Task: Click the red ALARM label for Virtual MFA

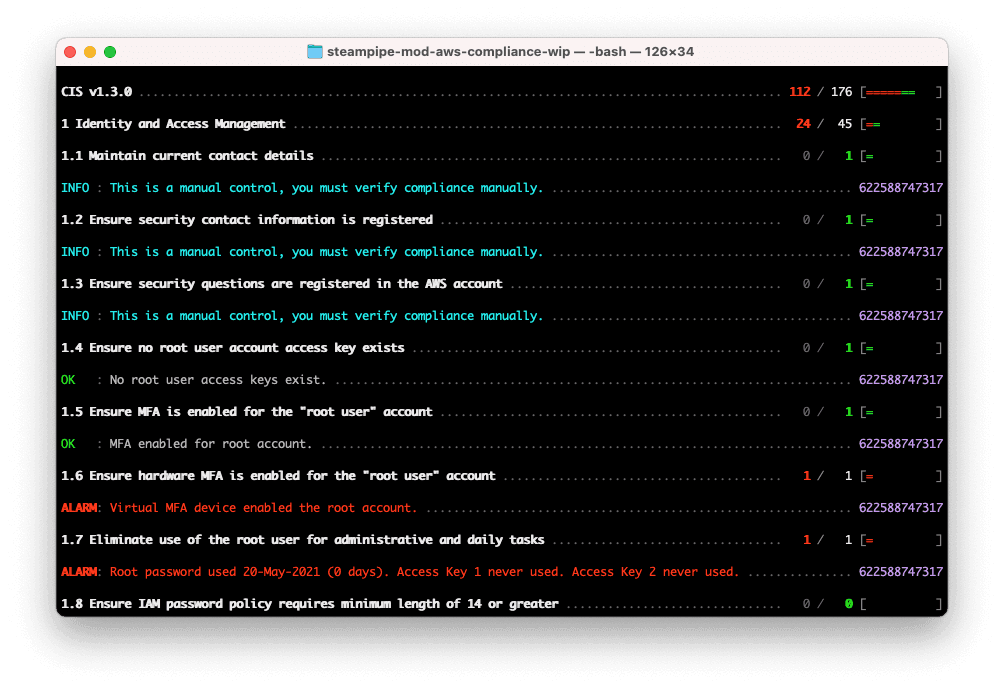Action: [79, 508]
